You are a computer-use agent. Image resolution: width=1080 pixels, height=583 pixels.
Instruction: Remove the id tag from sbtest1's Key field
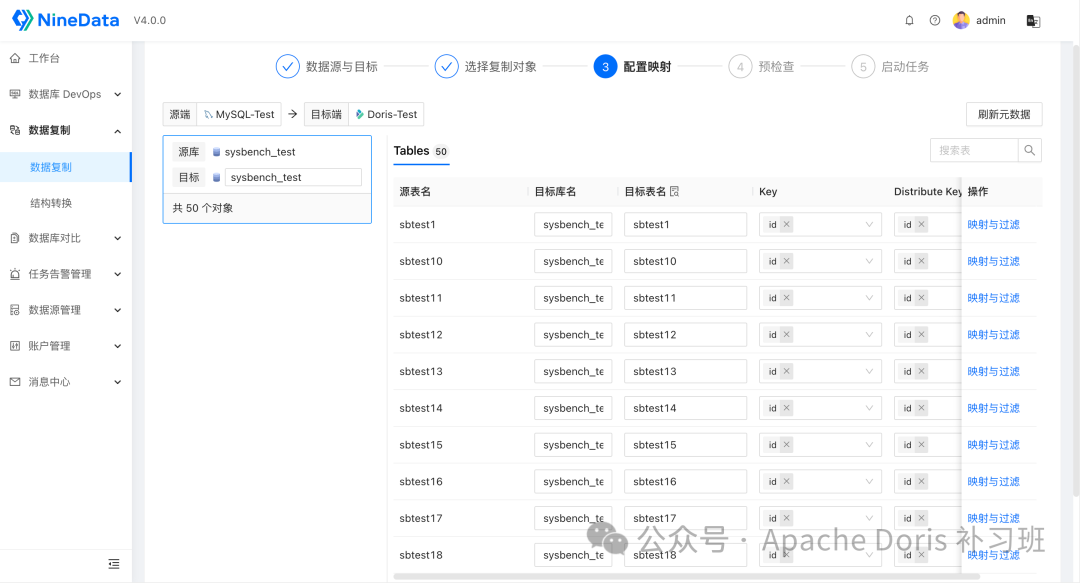click(789, 224)
